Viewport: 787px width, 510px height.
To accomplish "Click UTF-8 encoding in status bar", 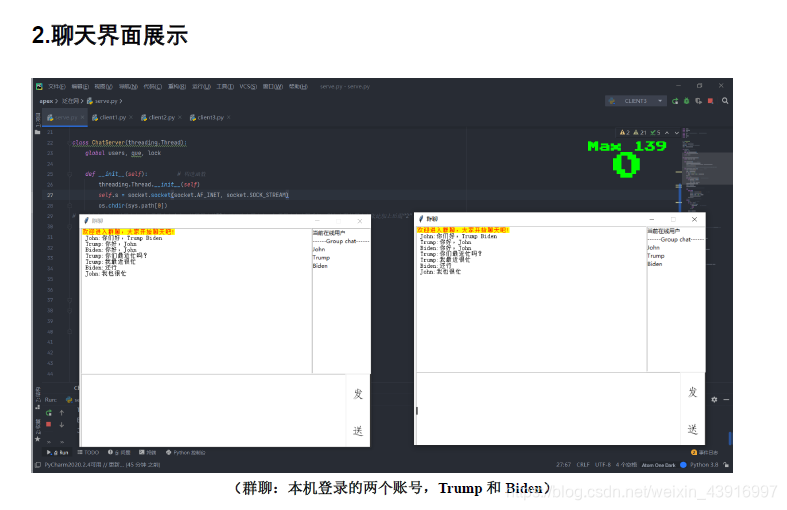I will click(603, 465).
